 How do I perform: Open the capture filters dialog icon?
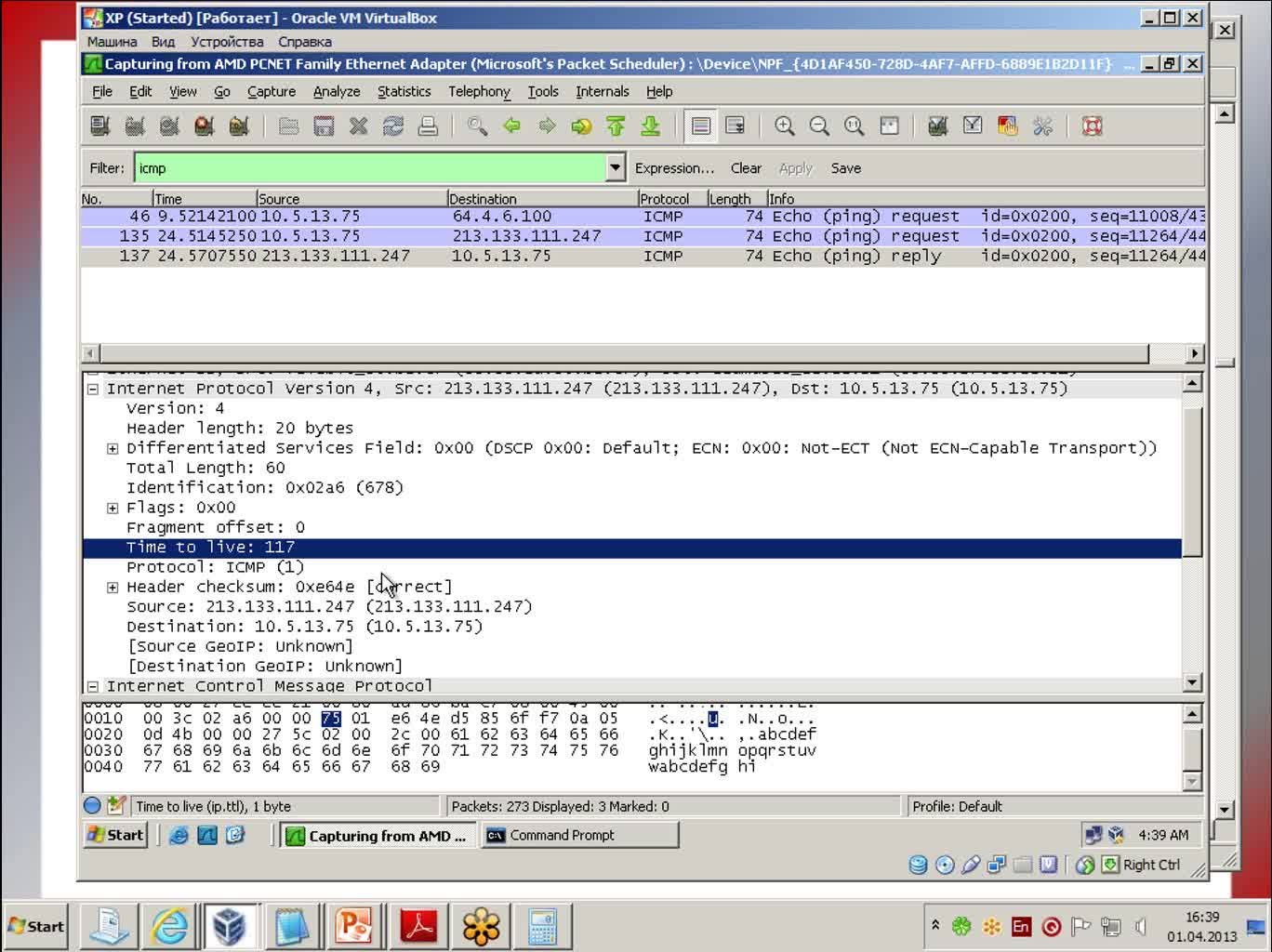click(938, 126)
